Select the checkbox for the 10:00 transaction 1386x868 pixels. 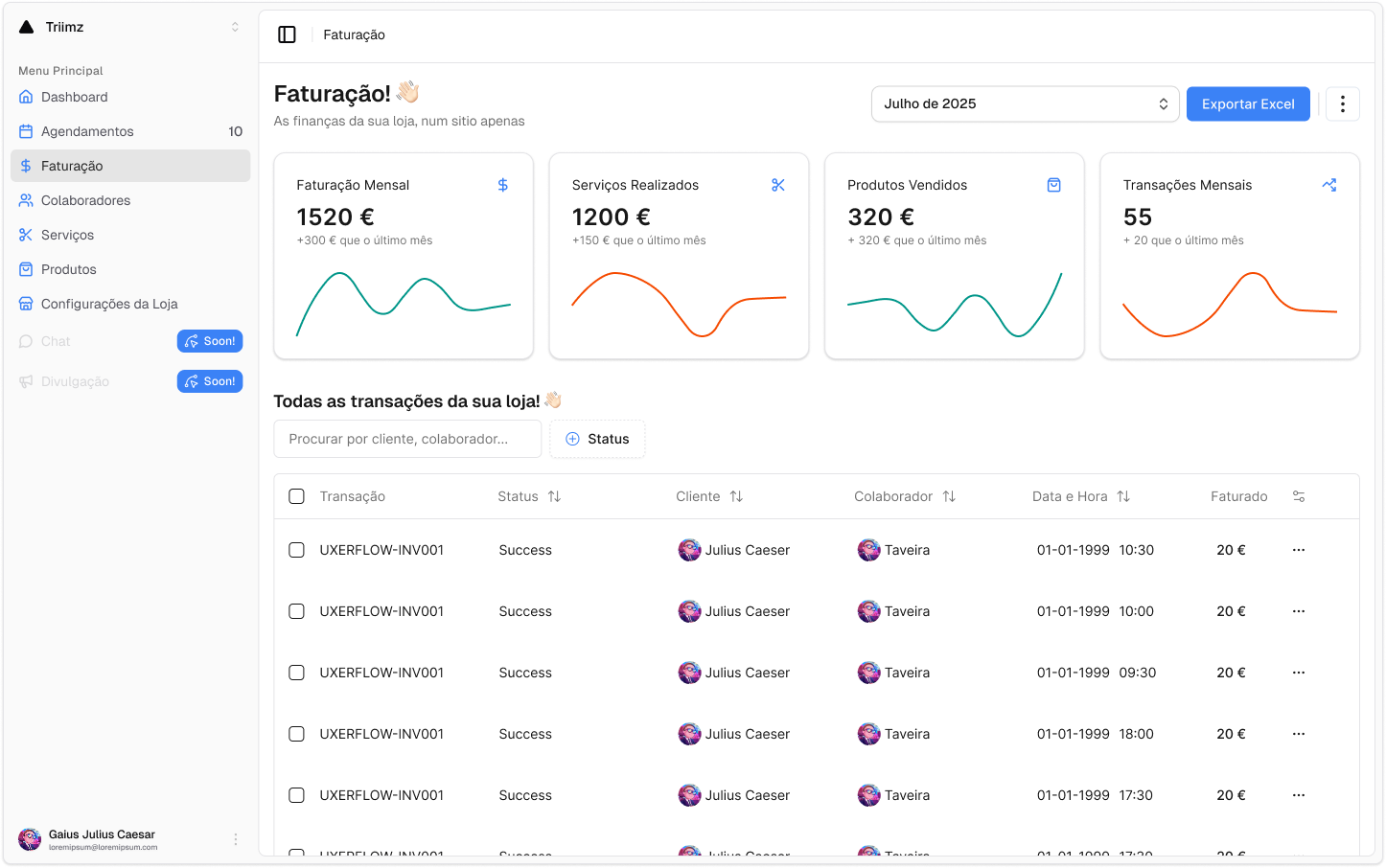297,611
